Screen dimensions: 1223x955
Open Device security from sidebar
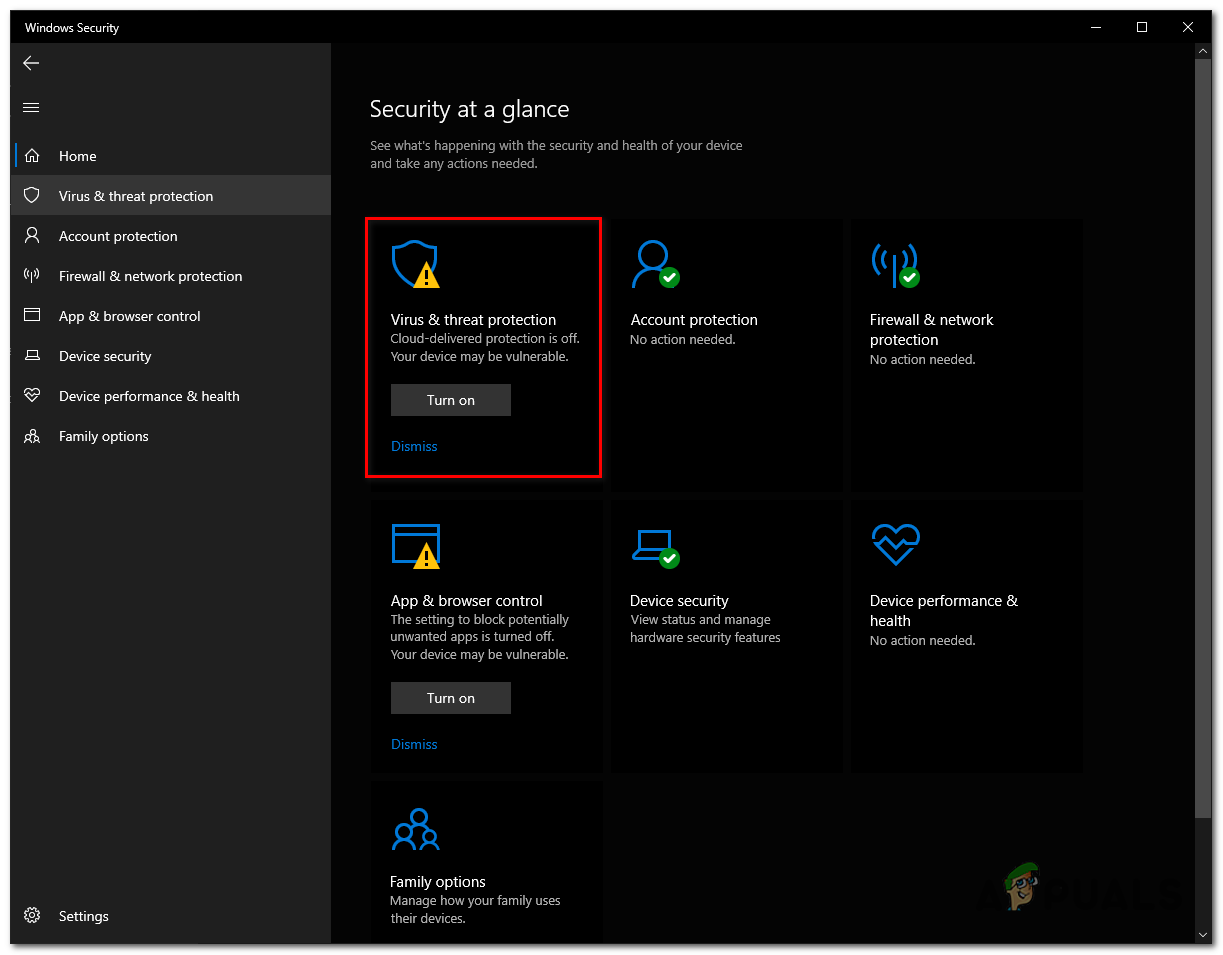click(105, 356)
